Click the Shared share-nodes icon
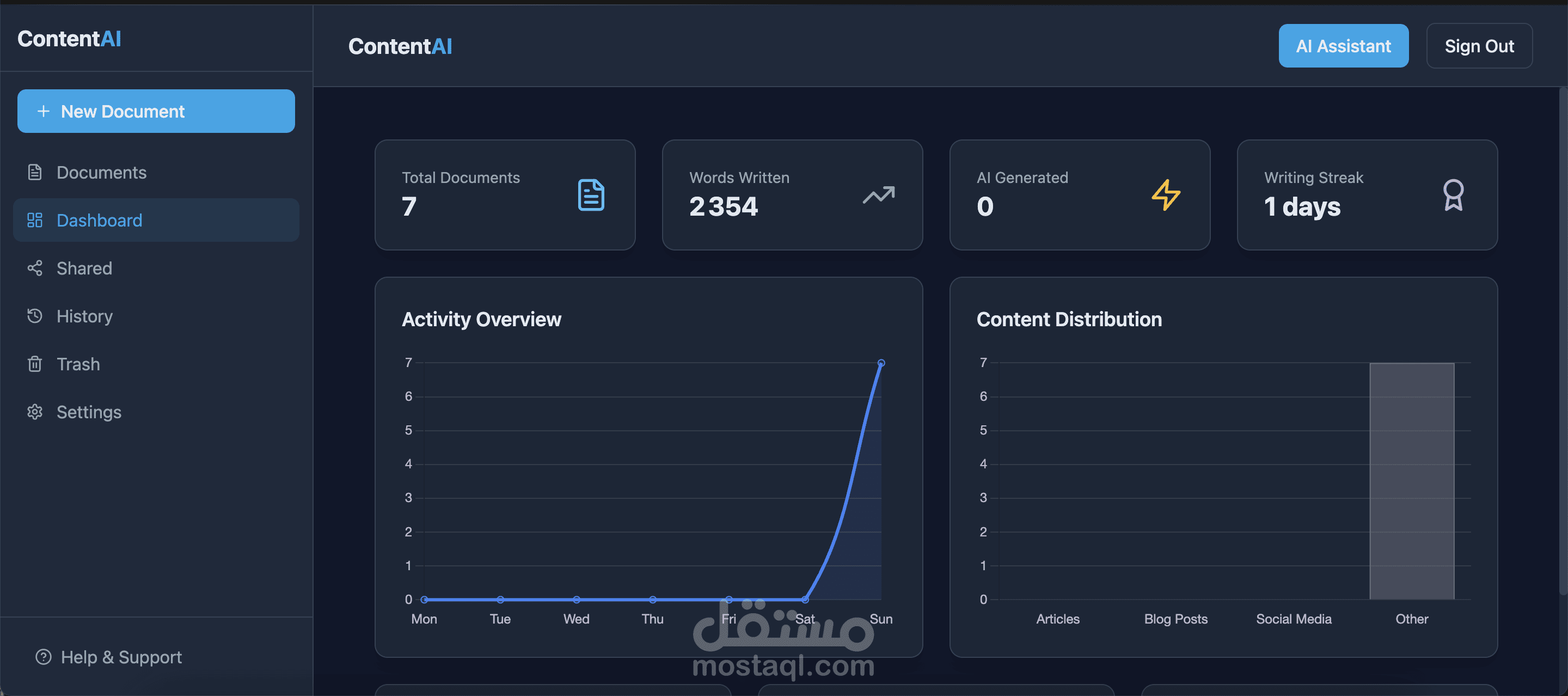 click(35, 268)
